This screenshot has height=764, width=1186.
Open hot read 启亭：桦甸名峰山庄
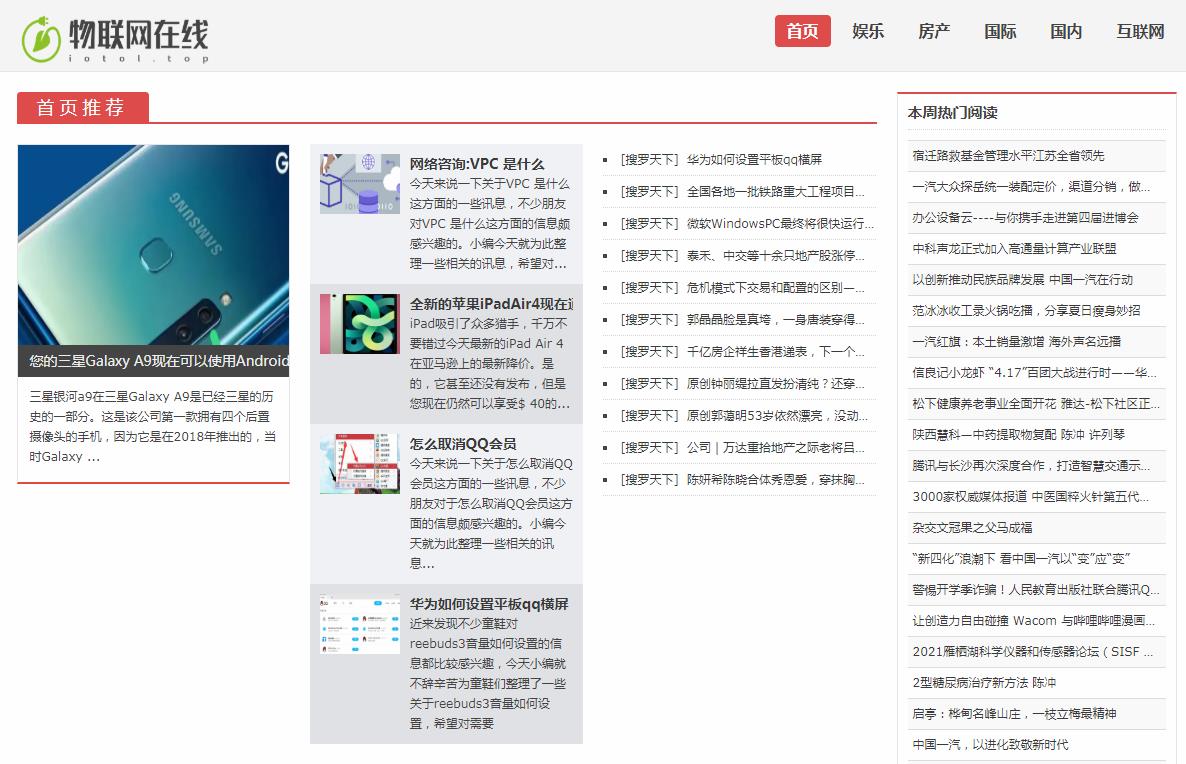(x=1014, y=714)
